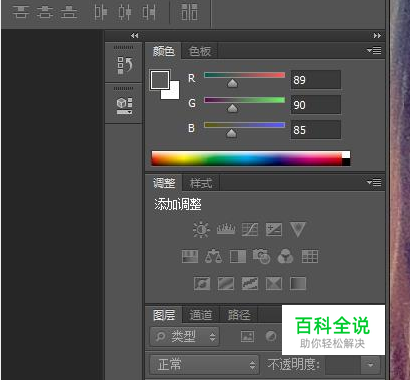The width and height of the screenshot is (410, 380).
Task: Click the foreground color swatch
Action: click(160, 80)
